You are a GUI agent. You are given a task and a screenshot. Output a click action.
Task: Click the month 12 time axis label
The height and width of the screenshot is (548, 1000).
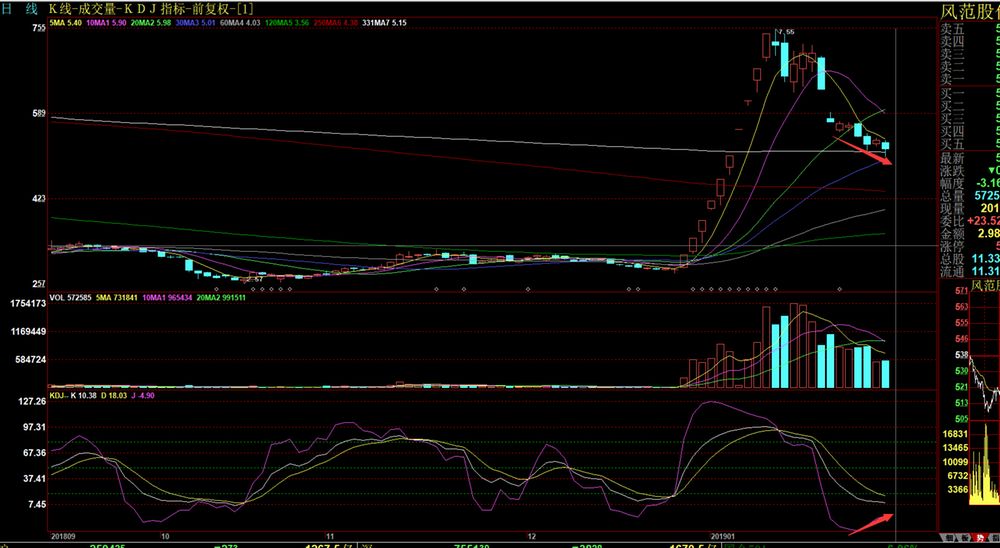(530, 537)
